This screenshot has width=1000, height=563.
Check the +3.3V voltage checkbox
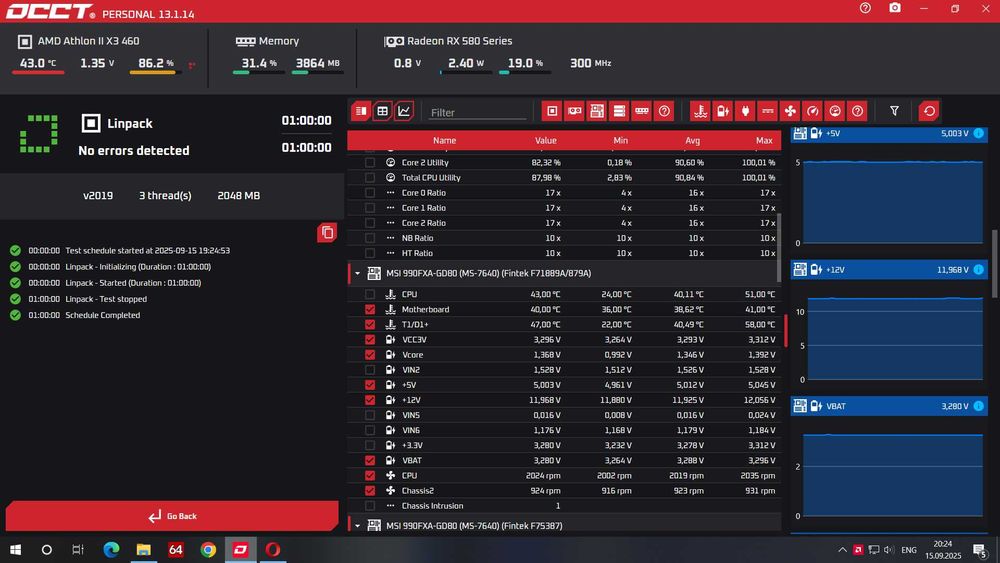pyautogui.click(x=370, y=445)
